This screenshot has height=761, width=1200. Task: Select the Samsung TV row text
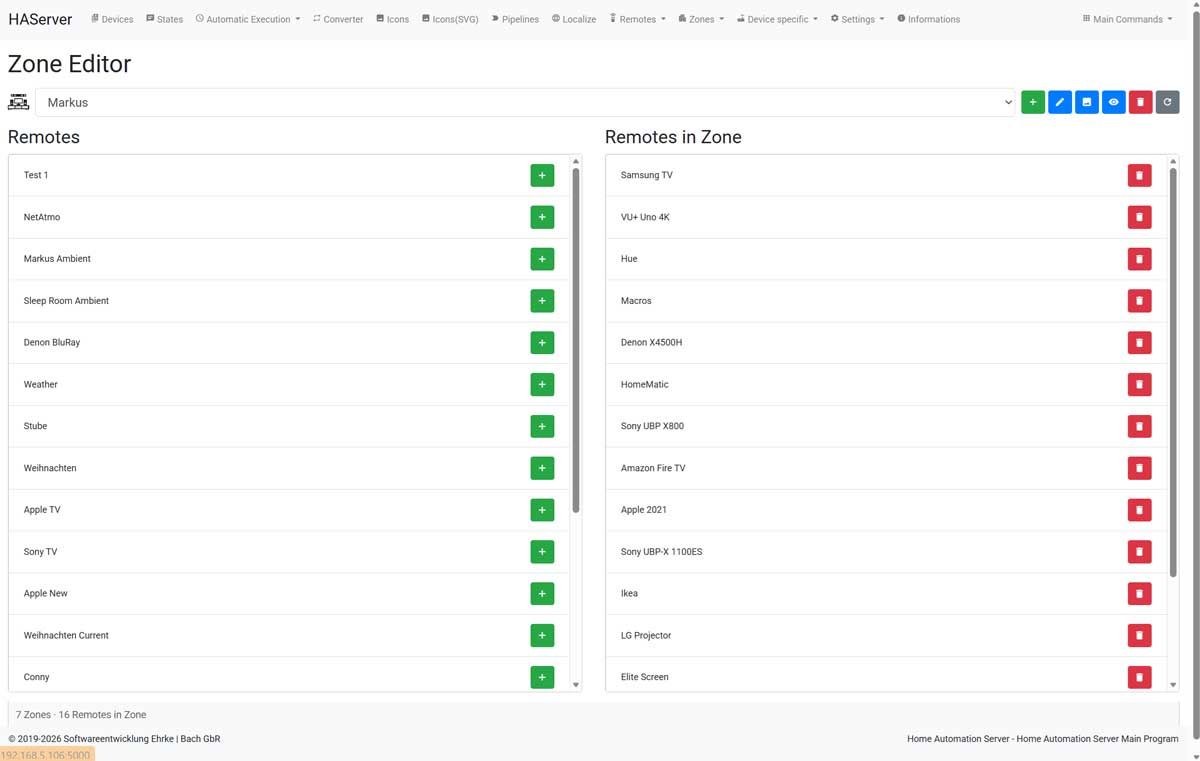click(x=646, y=175)
